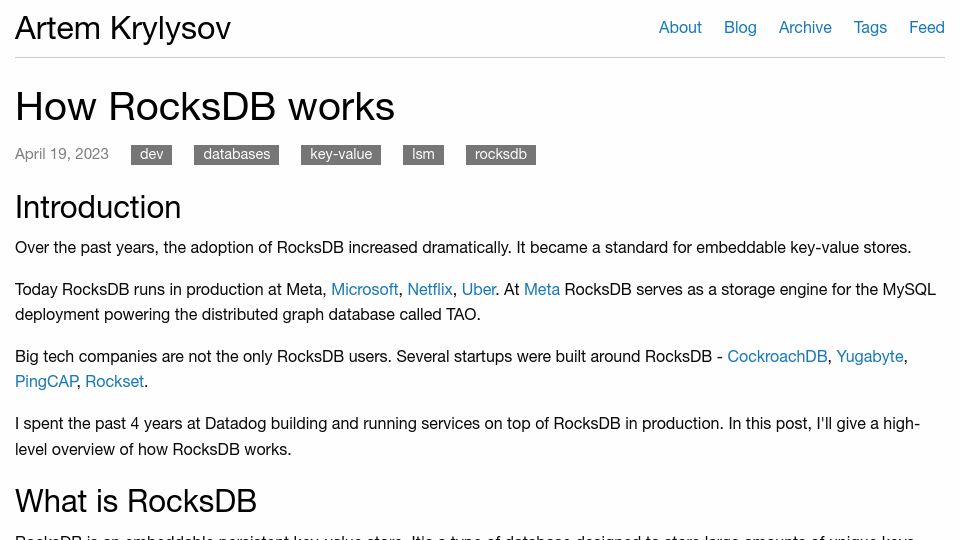The image size is (960, 540).
Task: Select the key-value tag
Action: pyautogui.click(x=340, y=154)
